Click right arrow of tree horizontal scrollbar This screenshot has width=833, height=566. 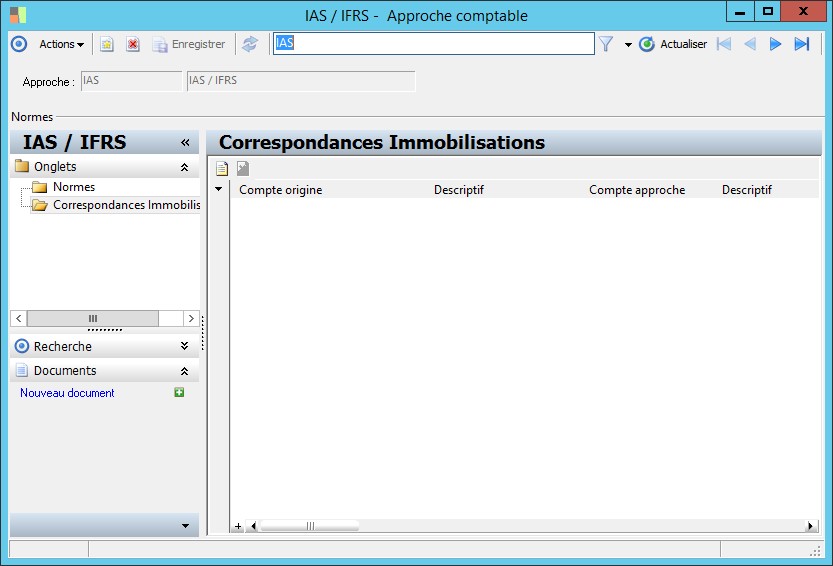(x=191, y=318)
